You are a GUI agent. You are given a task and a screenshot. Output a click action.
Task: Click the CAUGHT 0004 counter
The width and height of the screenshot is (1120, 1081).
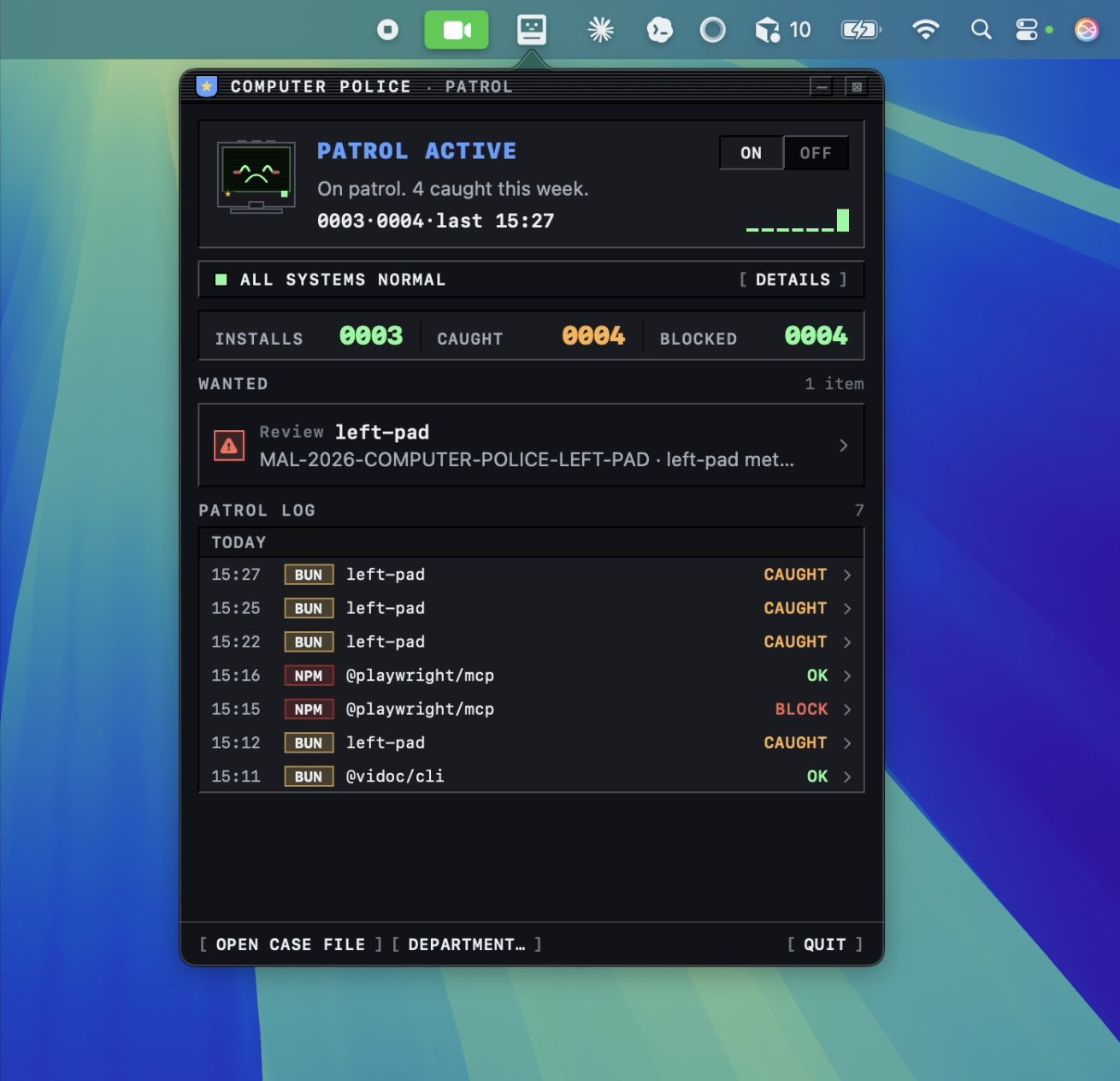click(x=531, y=336)
